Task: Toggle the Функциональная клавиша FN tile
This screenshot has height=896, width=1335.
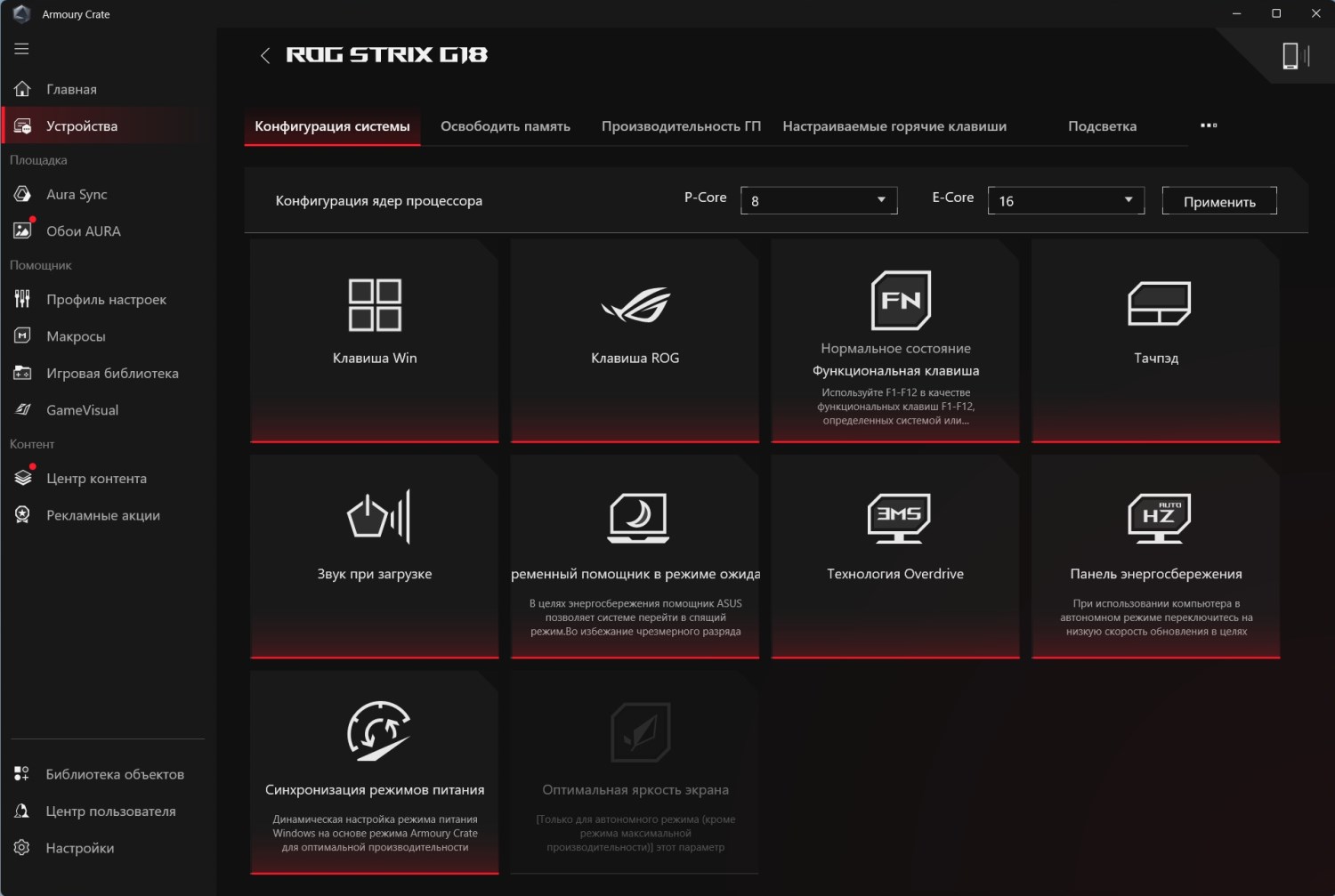Action: [x=895, y=341]
